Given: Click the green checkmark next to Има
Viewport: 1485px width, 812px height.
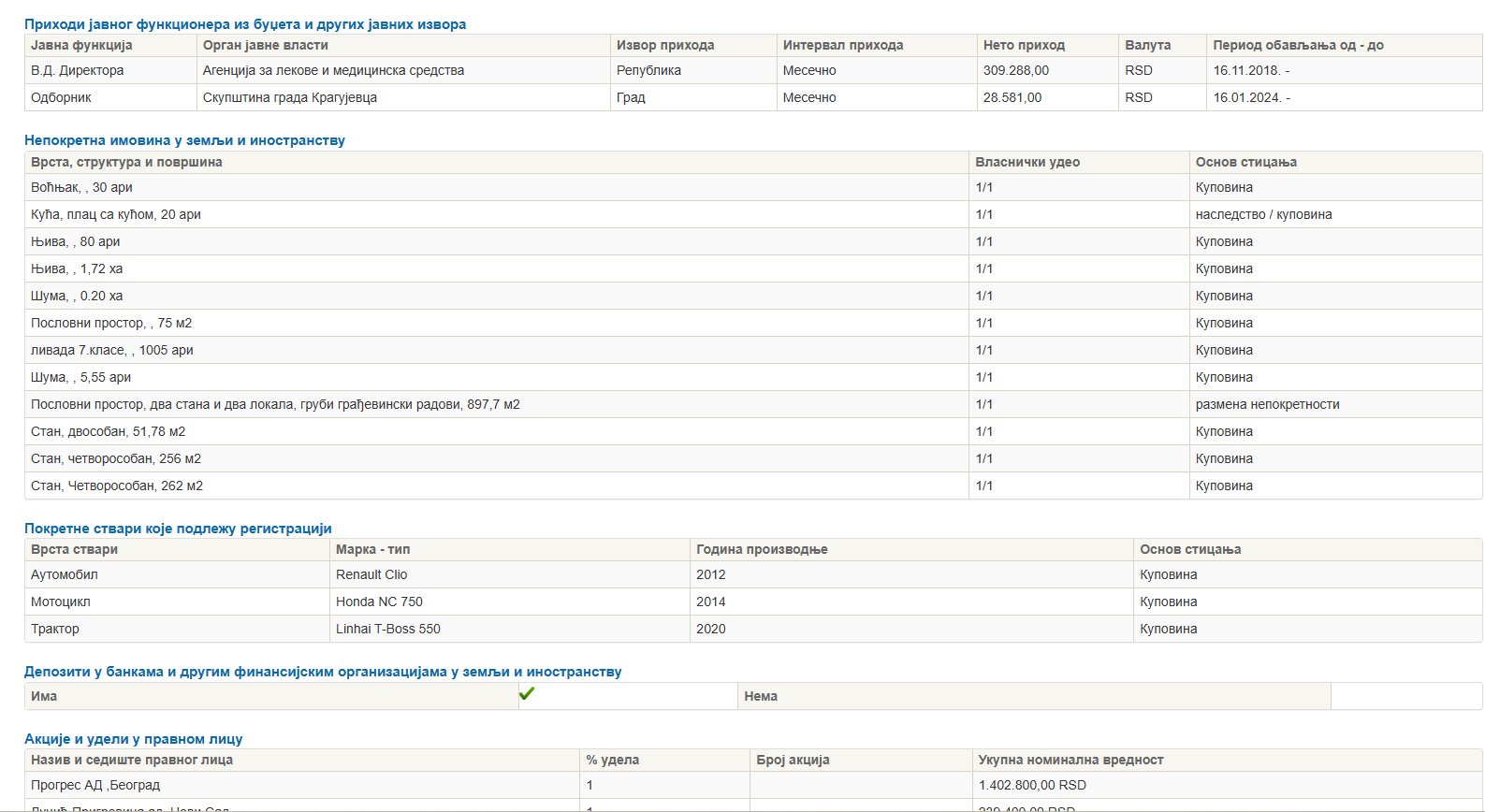Looking at the screenshot, I should (x=527, y=694).
